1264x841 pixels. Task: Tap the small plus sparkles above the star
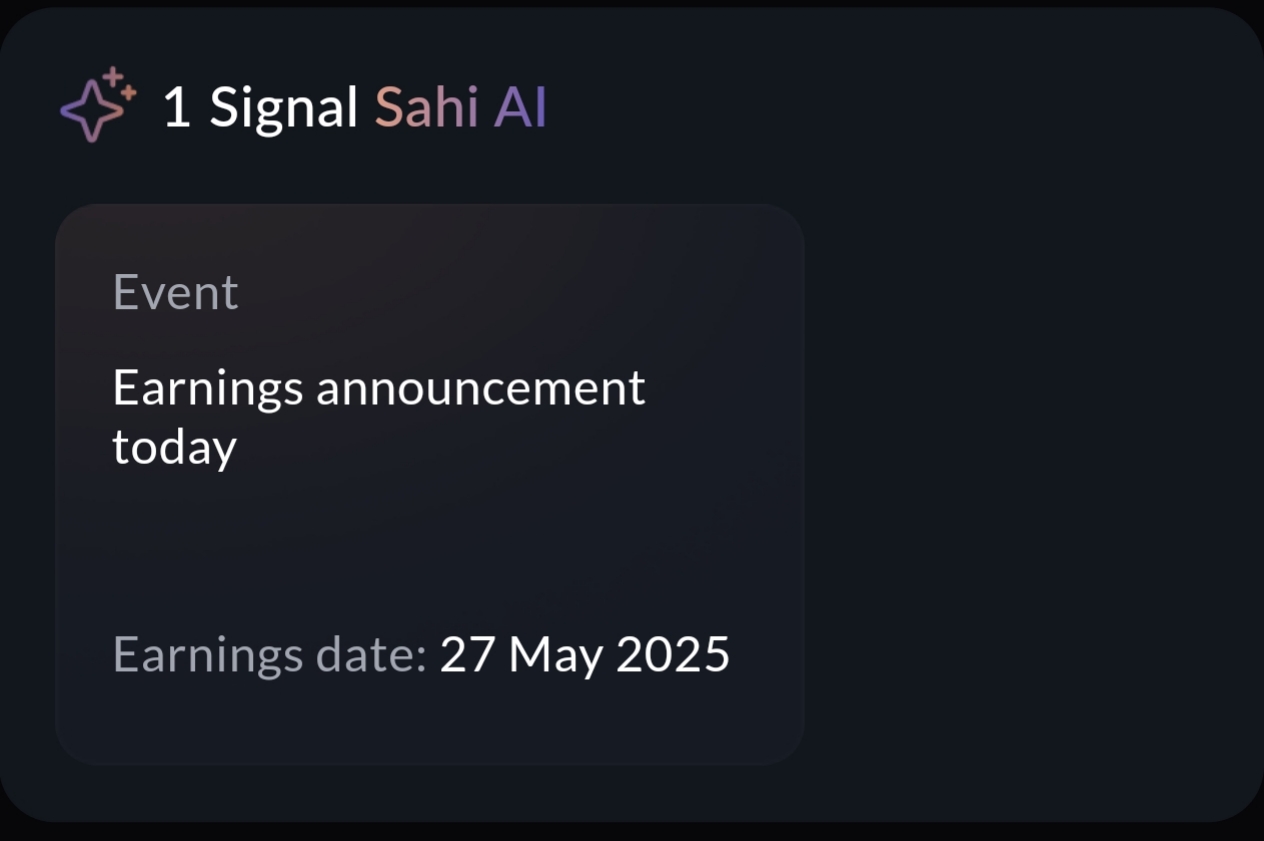pos(119,82)
